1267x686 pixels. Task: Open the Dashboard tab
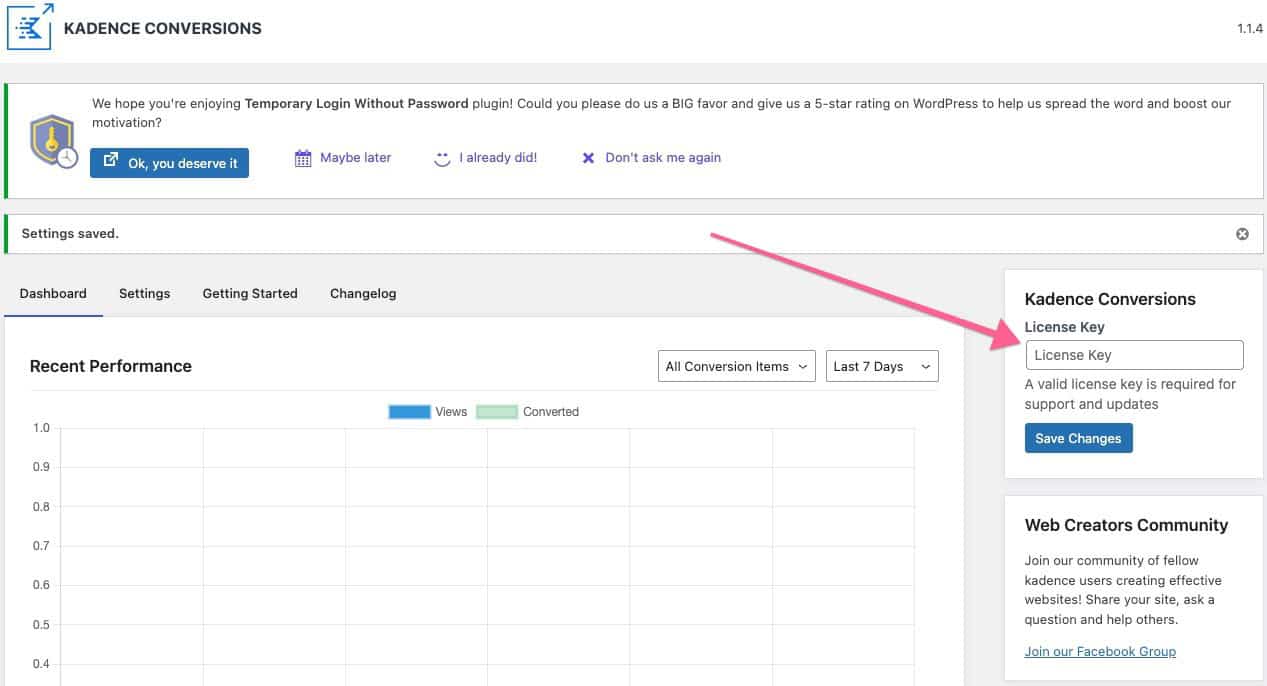pyautogui.click(x=53, y=294)
